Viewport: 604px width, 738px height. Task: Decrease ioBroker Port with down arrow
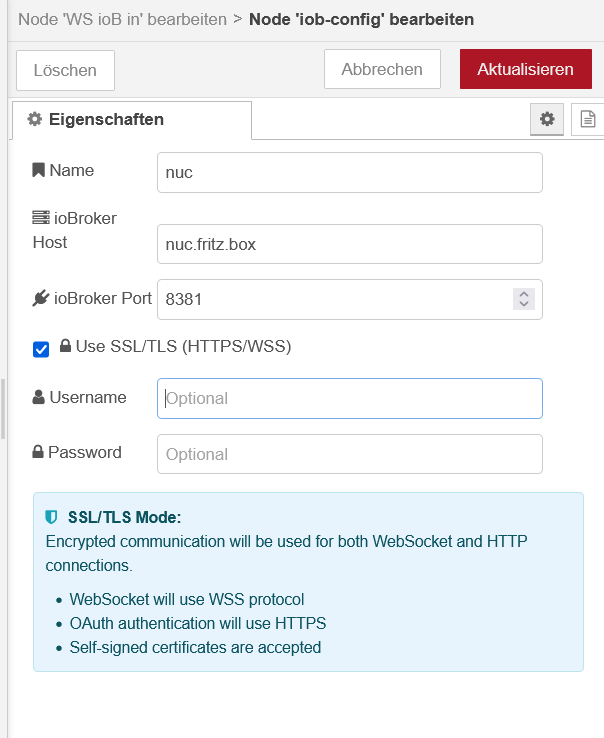pos(523,304)
